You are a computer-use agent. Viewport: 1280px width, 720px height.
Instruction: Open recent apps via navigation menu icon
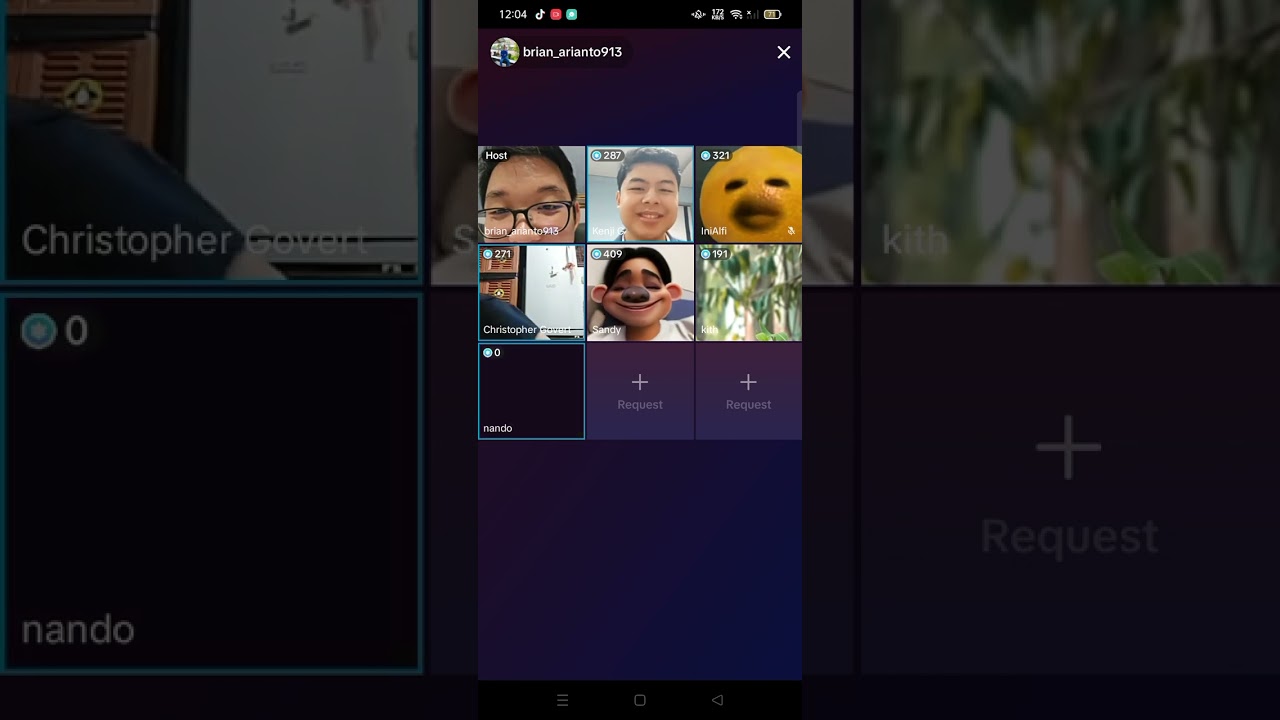click(562, 700)
